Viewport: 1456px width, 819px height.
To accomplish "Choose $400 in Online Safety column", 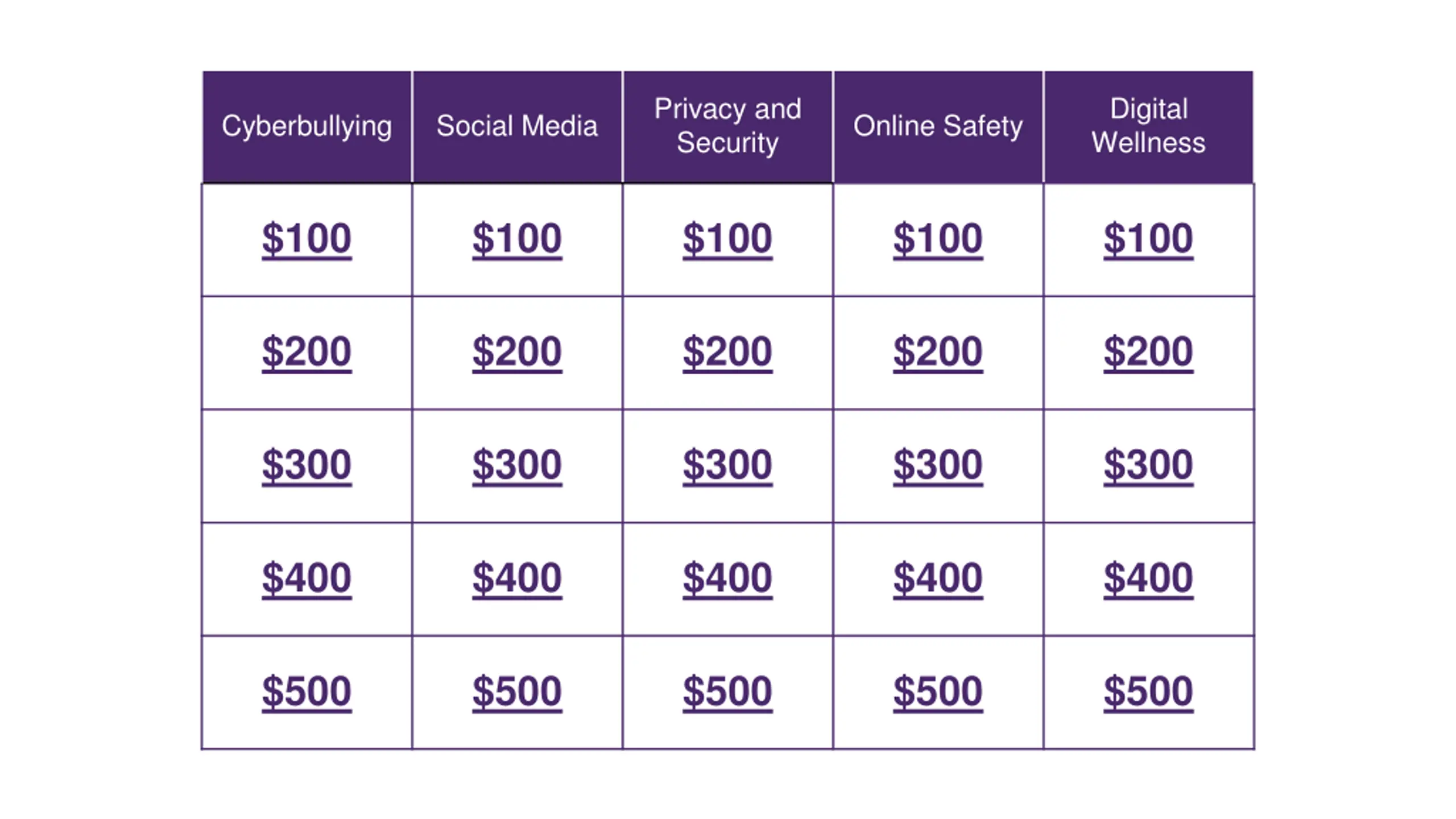I will pos(938,578).
